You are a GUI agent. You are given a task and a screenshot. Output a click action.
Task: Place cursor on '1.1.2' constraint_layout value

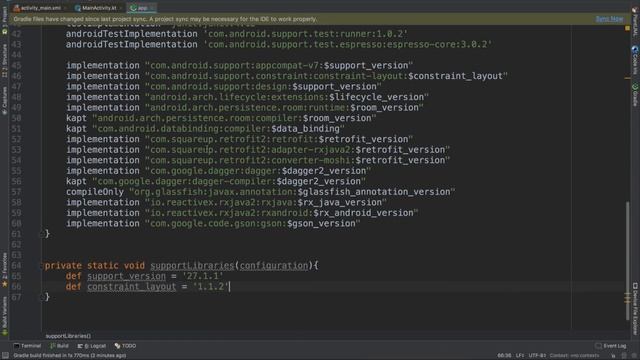point(211,287)
